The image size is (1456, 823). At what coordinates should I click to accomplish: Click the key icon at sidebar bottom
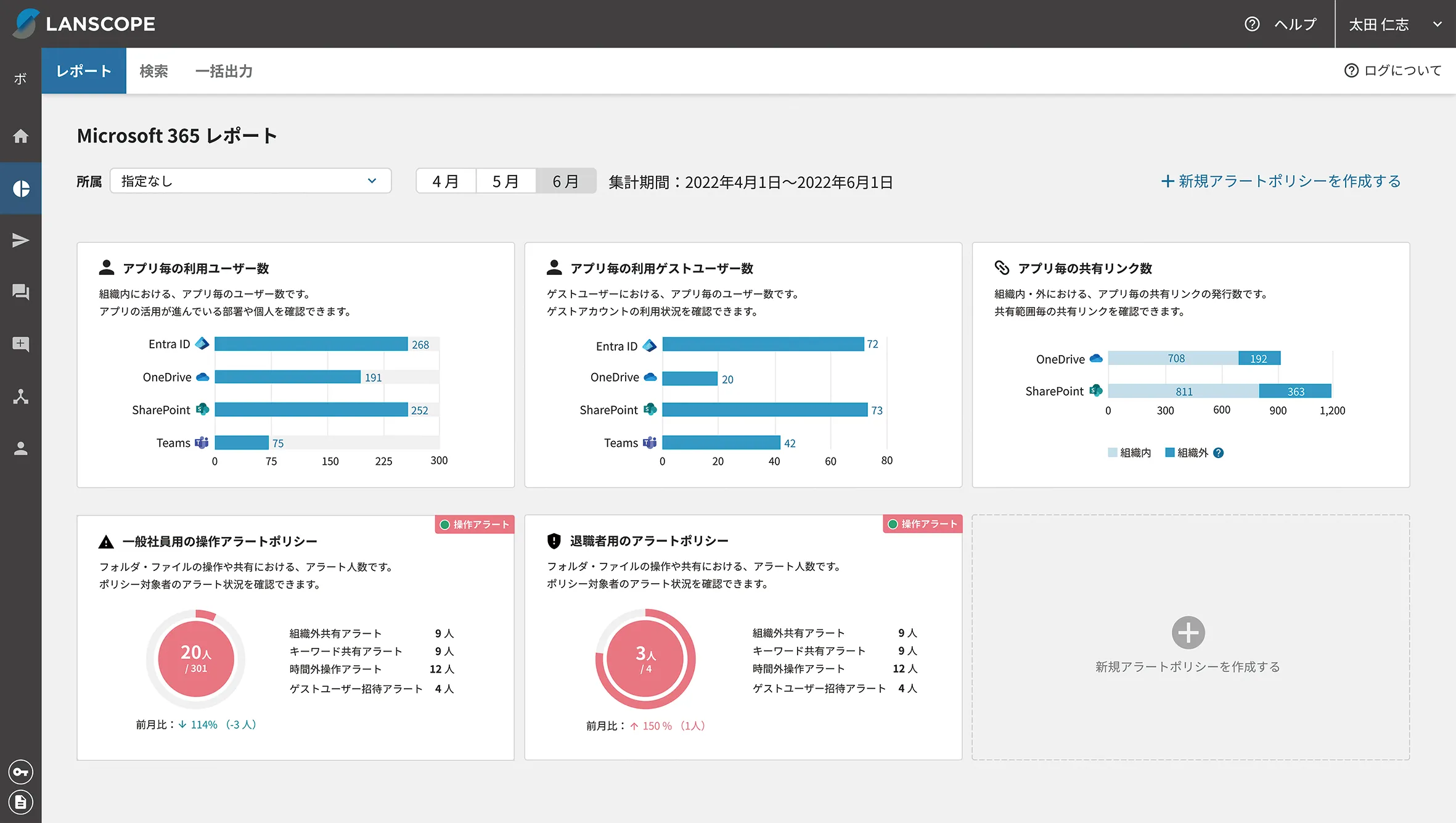[x=21, y=772]
